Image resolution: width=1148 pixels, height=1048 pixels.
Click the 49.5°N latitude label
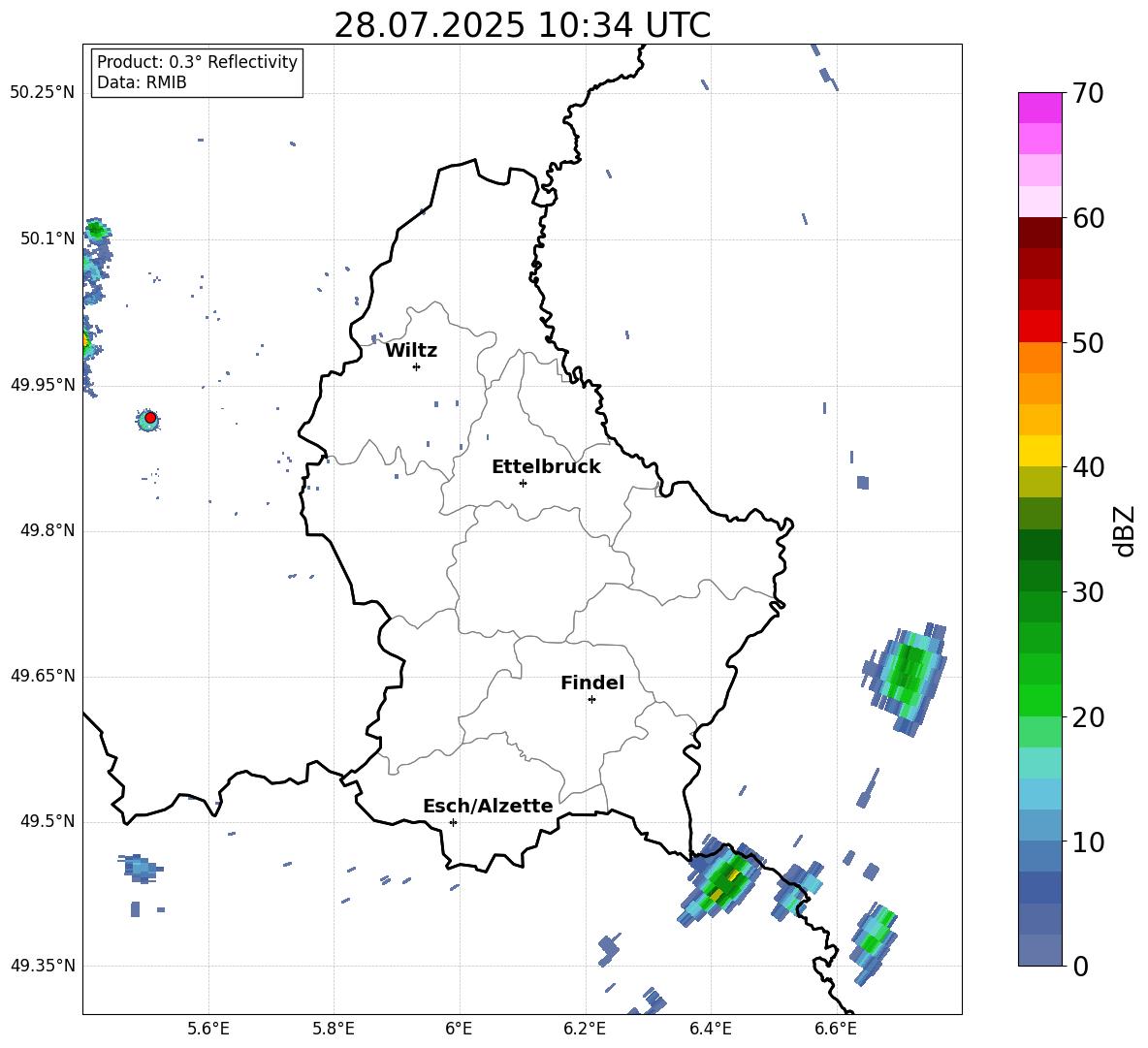tap(48, 821)
